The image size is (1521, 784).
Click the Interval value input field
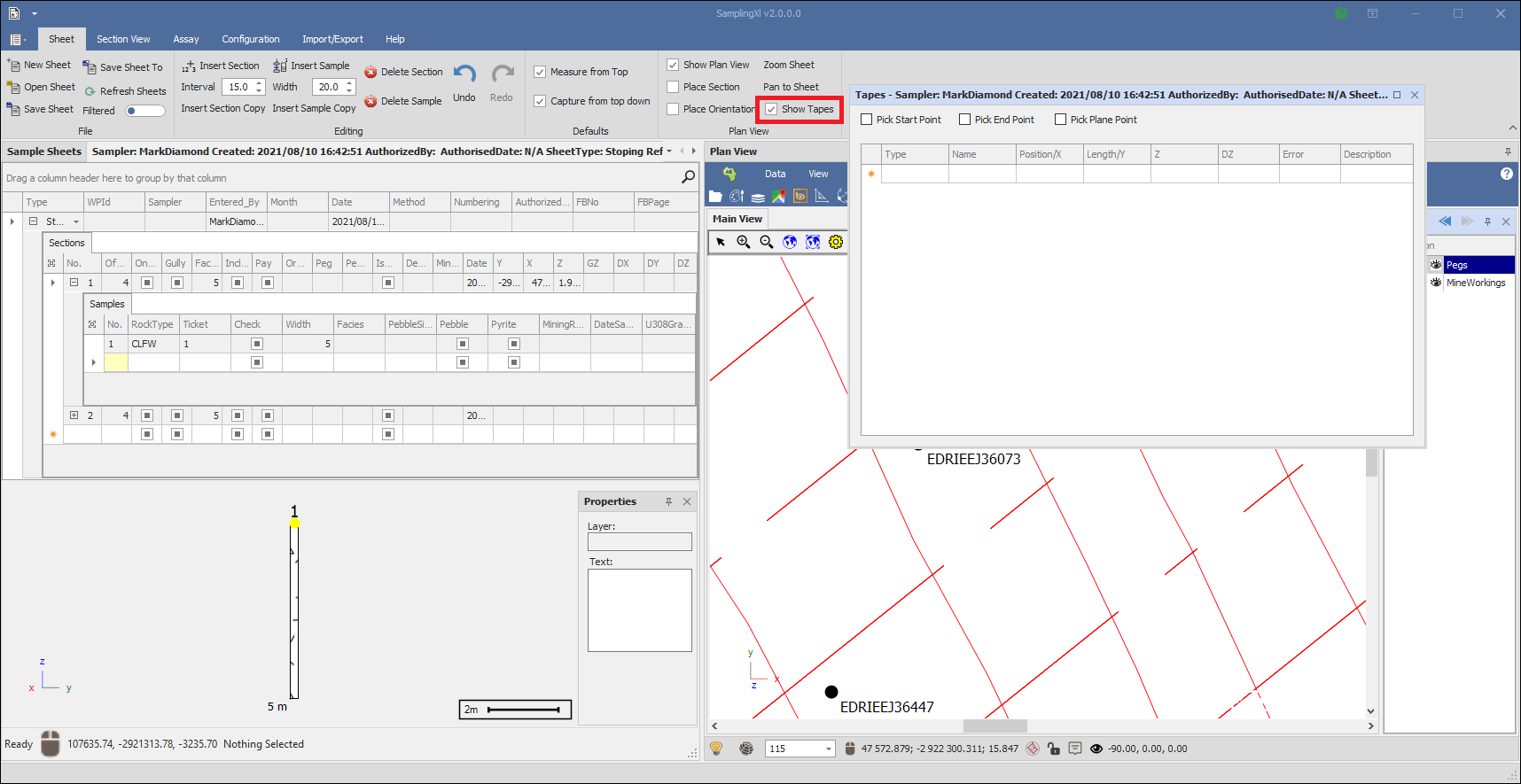pyautogui.click(x=238, y=87)
